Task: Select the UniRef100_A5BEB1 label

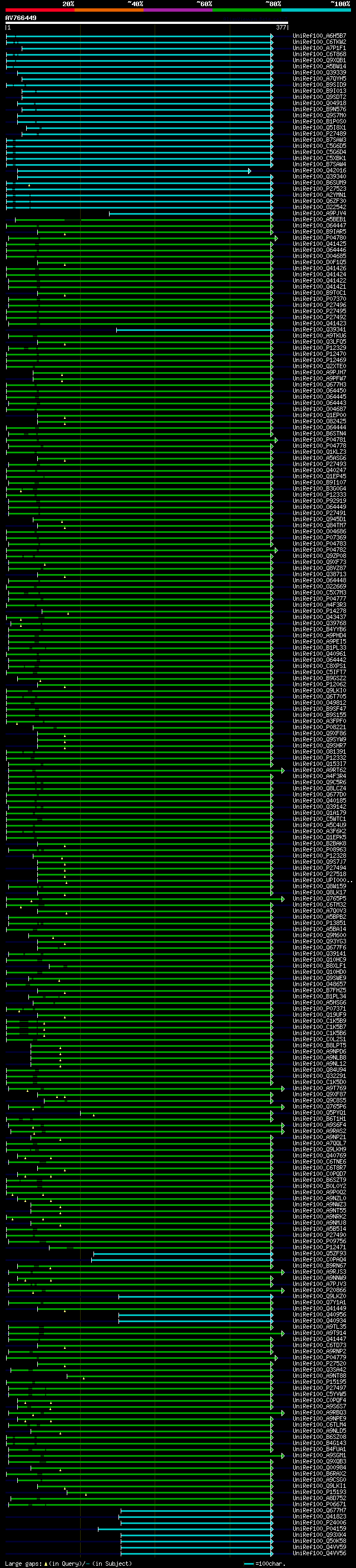Action: pyautogui.click(x=319, y=219)
